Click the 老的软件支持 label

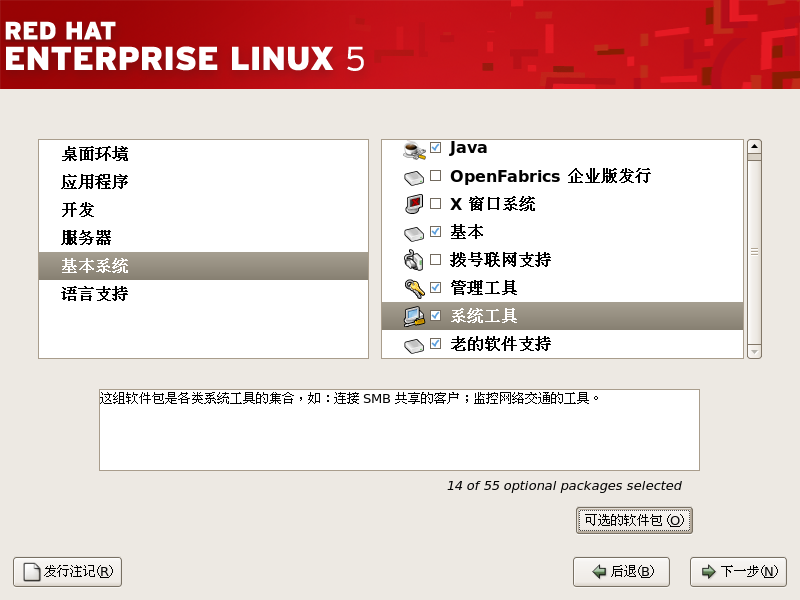click(x=501, y=344)
